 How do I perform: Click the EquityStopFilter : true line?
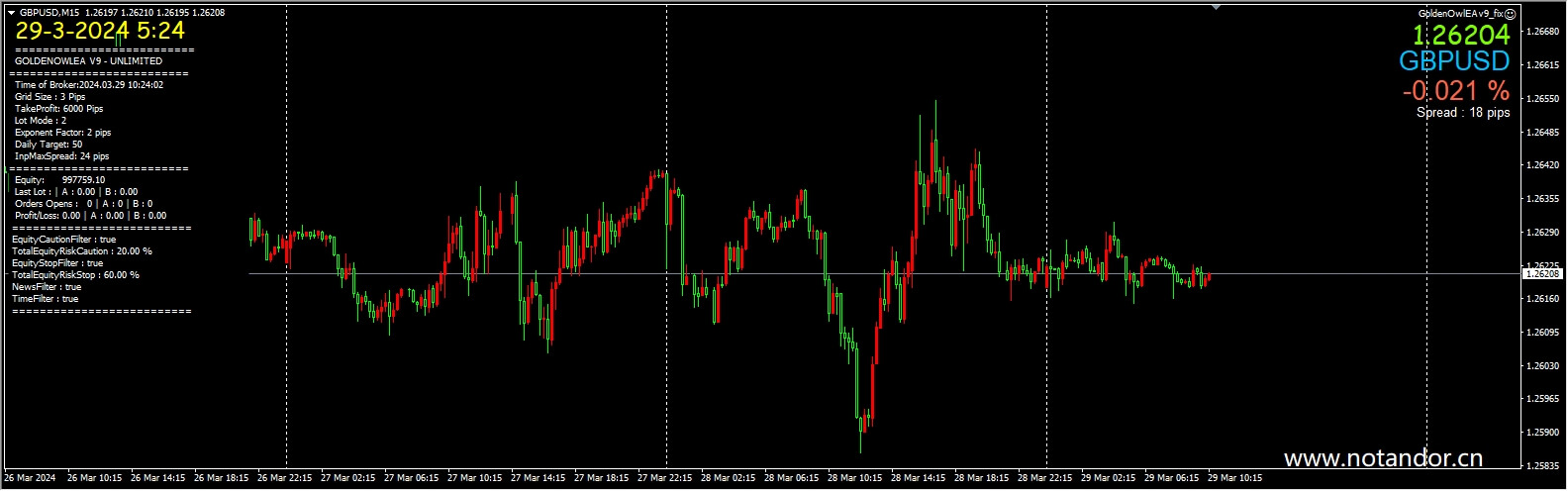click(x=57, y=263)
